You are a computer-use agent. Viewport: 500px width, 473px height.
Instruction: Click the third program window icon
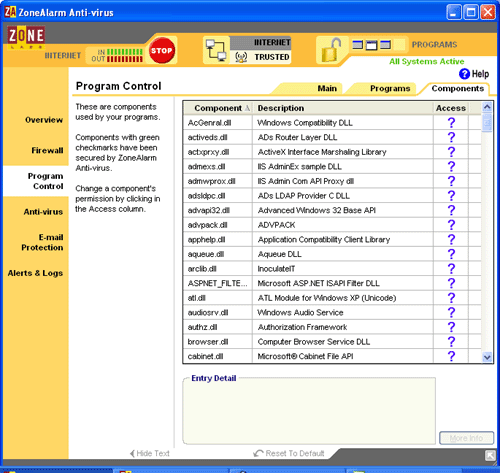tap(385, 44)
